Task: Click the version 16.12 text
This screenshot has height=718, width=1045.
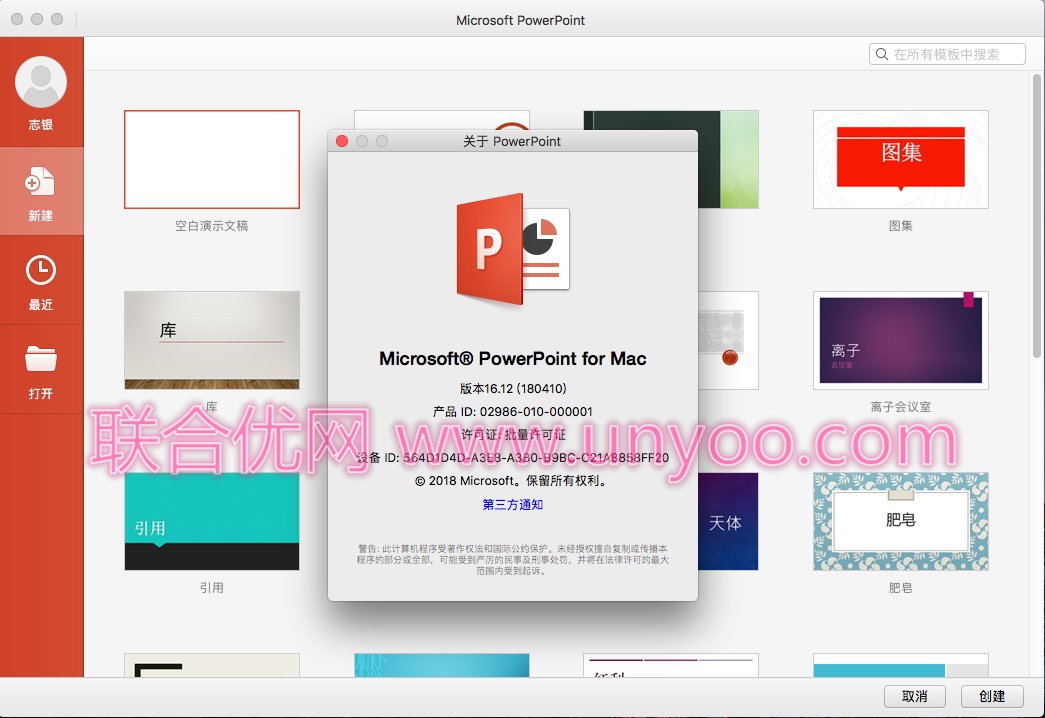Action: pyautogui.click(x=513, y=389)
